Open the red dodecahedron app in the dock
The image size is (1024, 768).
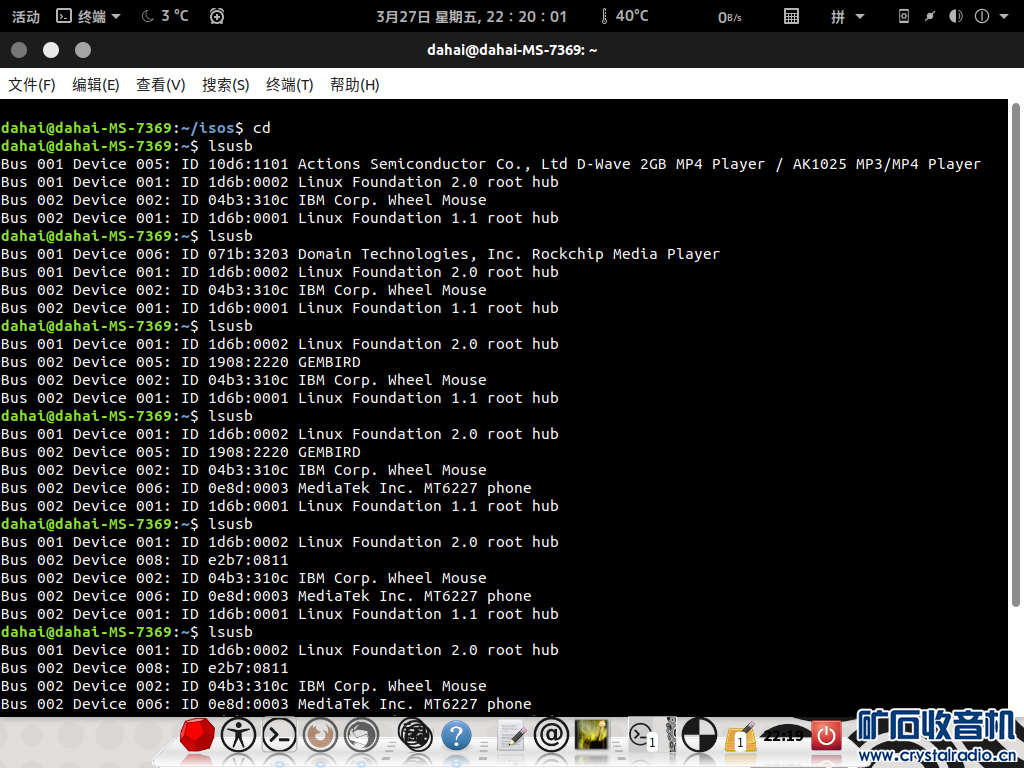pyautogui.click(x=197, y=735)
